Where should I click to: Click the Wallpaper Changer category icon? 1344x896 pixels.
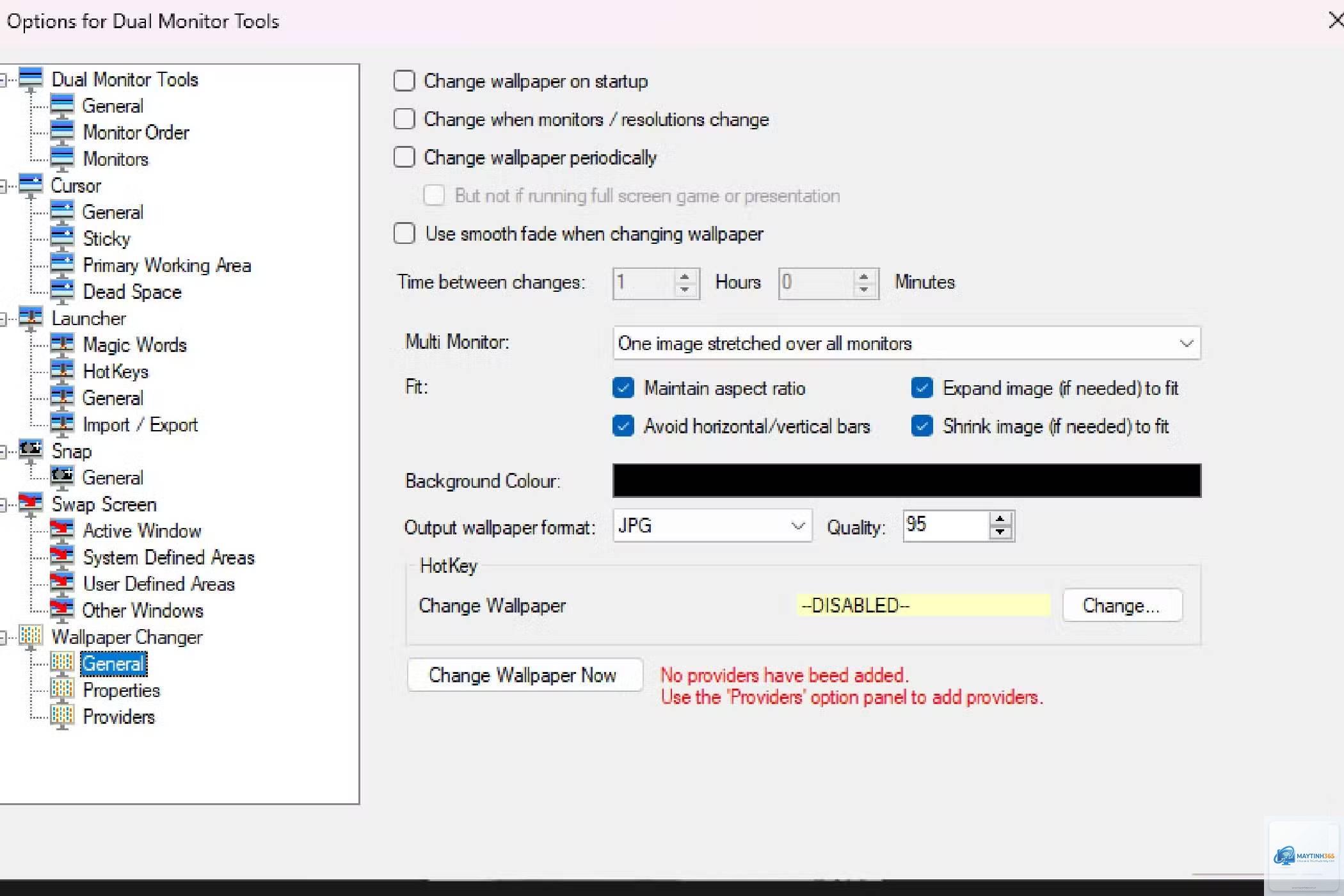(31, 637)
